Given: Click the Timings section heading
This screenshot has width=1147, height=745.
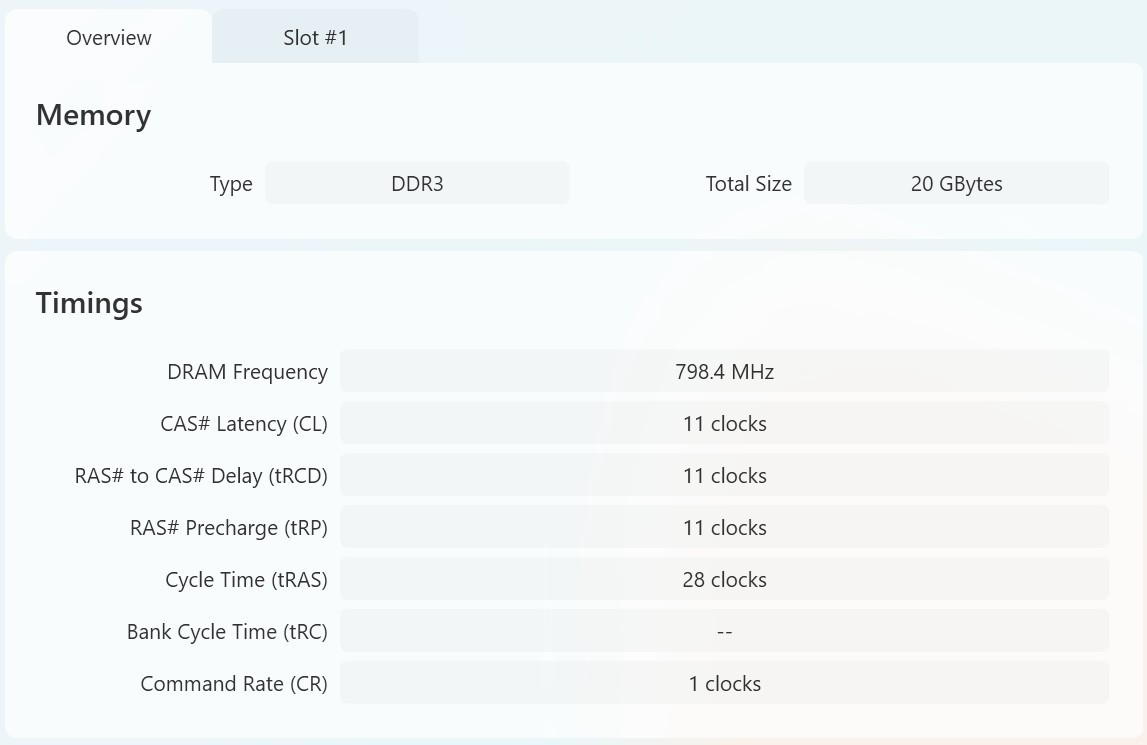Looking at the screenshot, I should pyautogui.click(x=89, y=303).
